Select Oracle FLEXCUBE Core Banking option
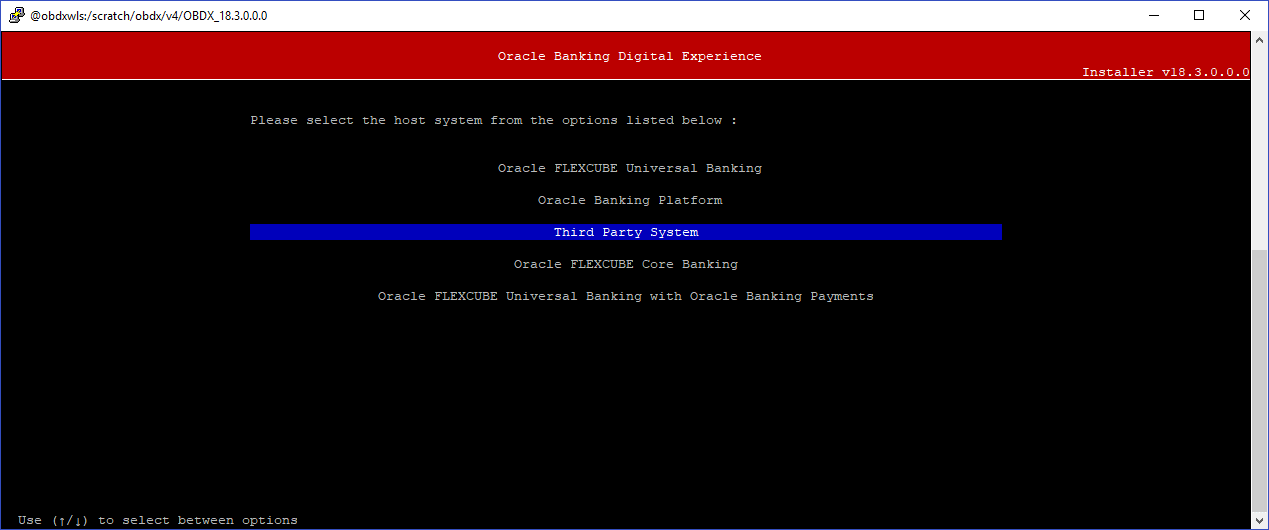Screen dimensions: 1269x530 tap(626, 264)
